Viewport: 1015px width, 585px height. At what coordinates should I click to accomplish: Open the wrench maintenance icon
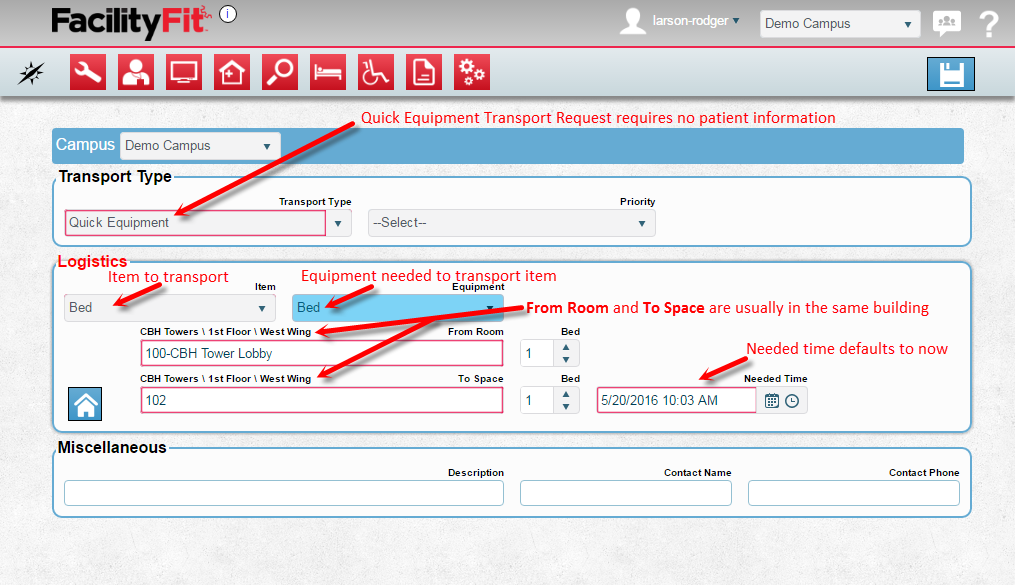[x=88, y=72]
